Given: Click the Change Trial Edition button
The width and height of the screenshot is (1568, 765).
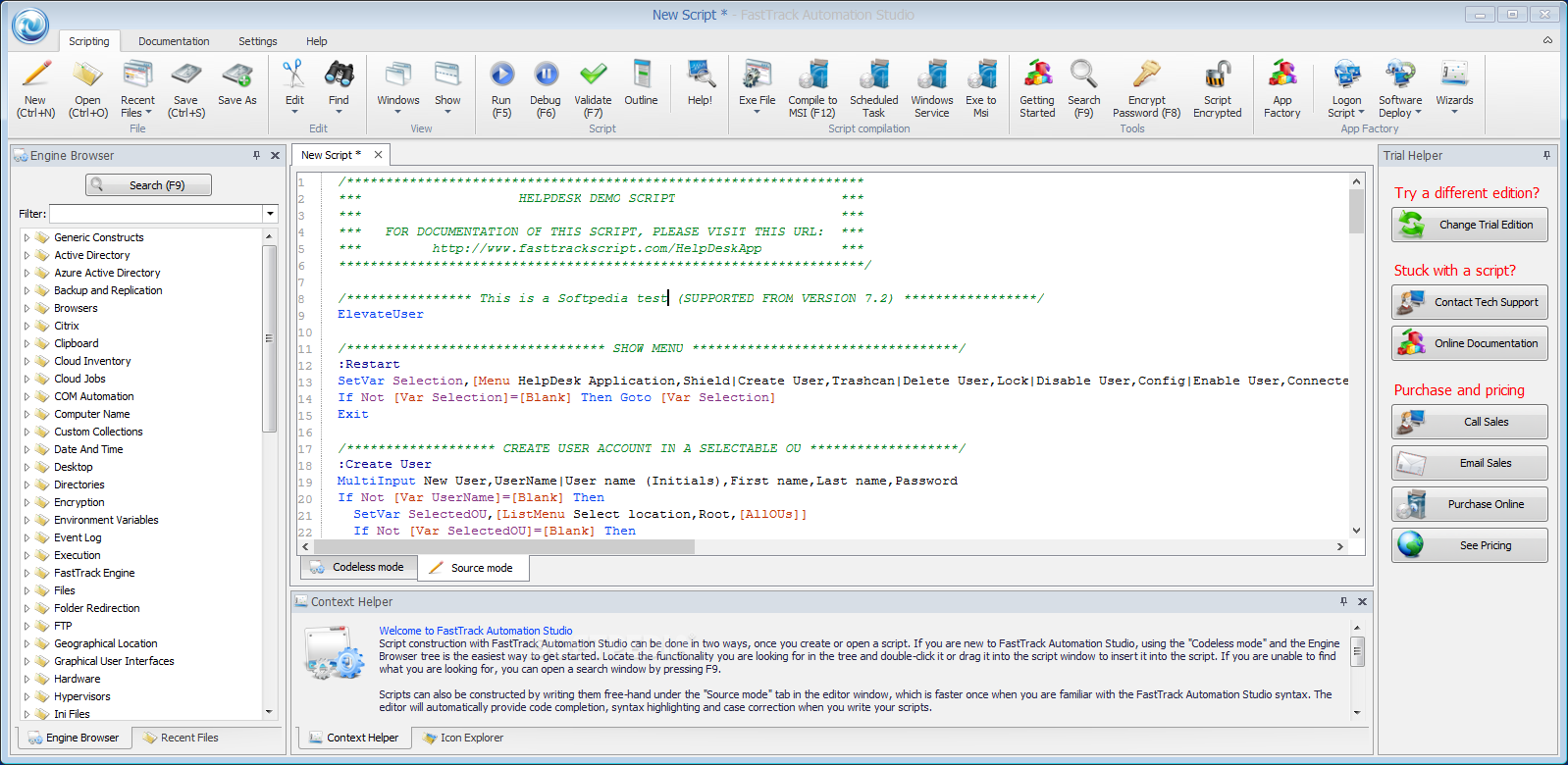Looking at the screenshot, I should pyautogui.click(x=1469, y=225).
